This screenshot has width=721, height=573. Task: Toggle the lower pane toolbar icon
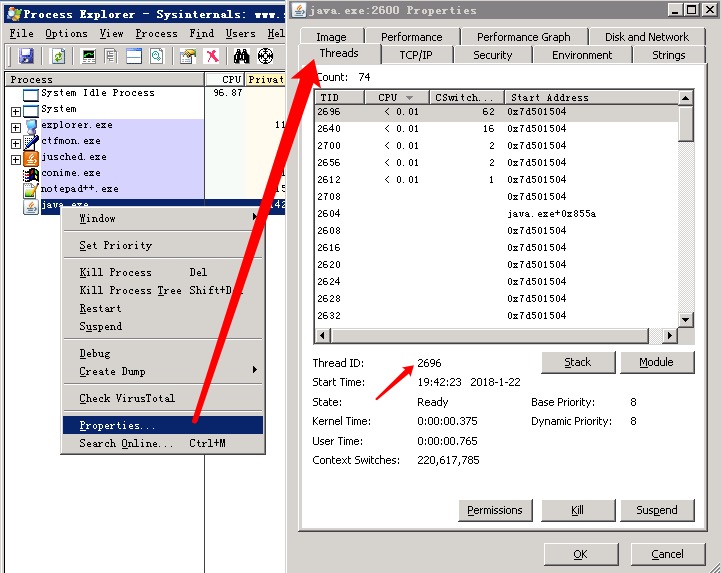point(134,56)
